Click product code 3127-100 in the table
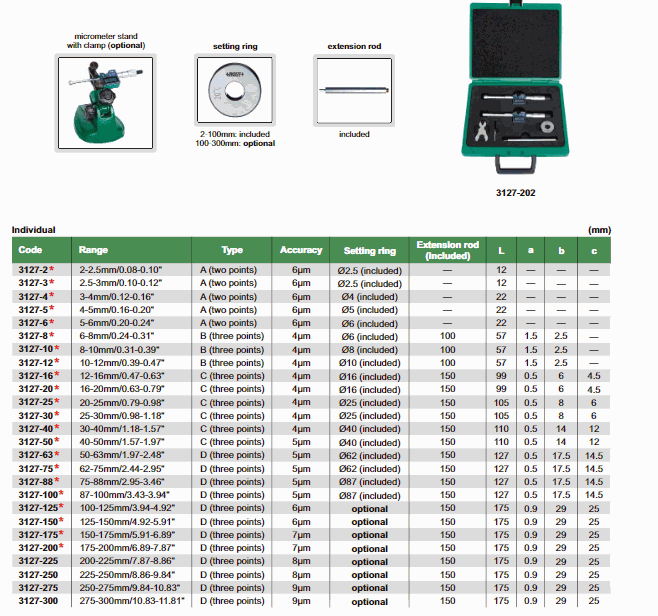The image size is (658, 616). coord(37,494)
